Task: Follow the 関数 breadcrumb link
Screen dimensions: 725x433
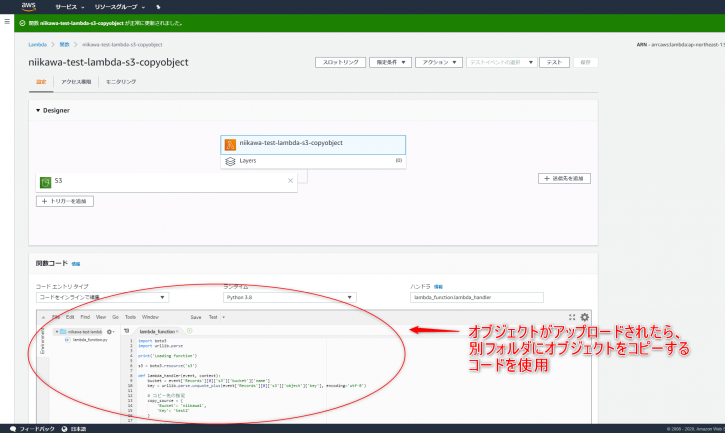Action: point(64,45)
